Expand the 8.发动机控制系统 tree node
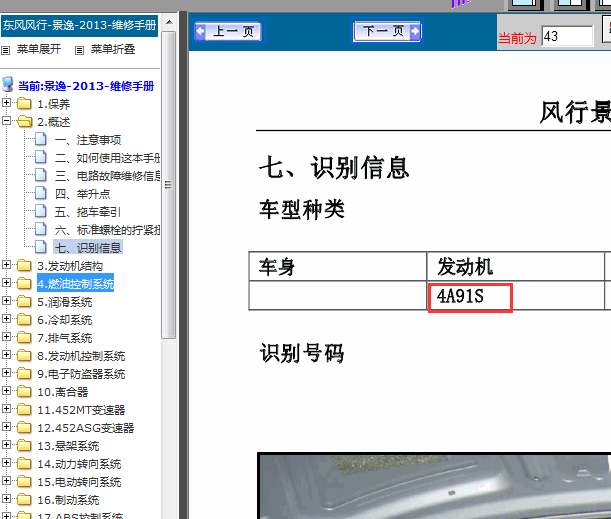611x519 pixels. pyautogui.click(x=6, y=354)
